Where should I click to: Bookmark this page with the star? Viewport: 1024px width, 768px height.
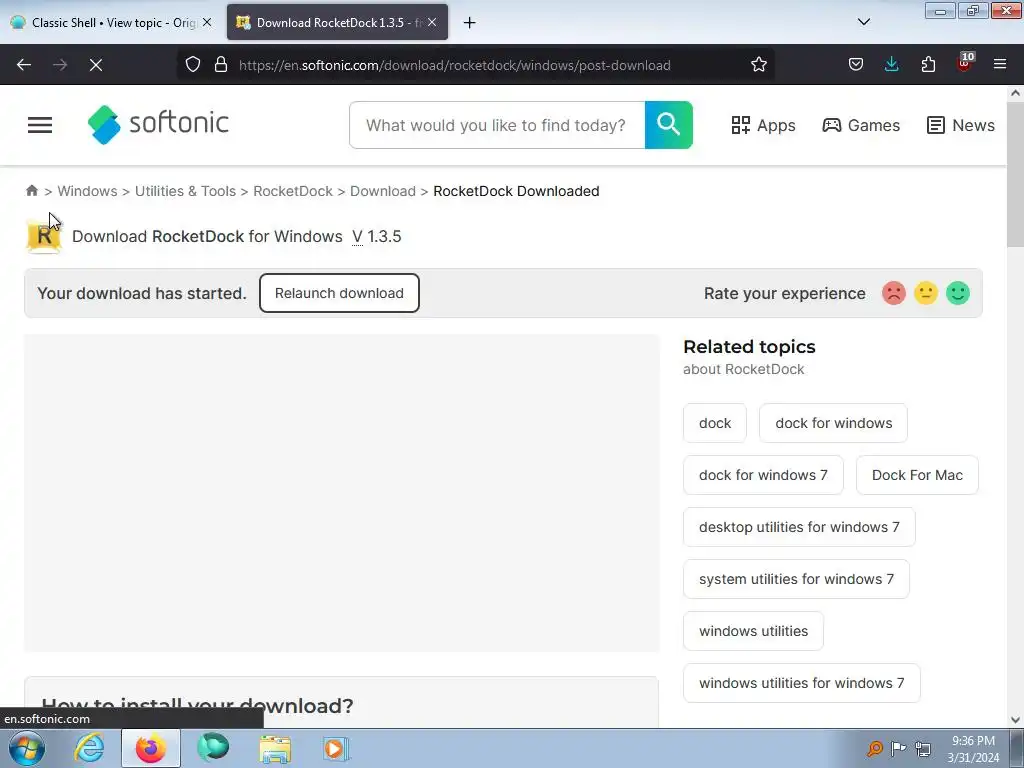tap(758, 65)
